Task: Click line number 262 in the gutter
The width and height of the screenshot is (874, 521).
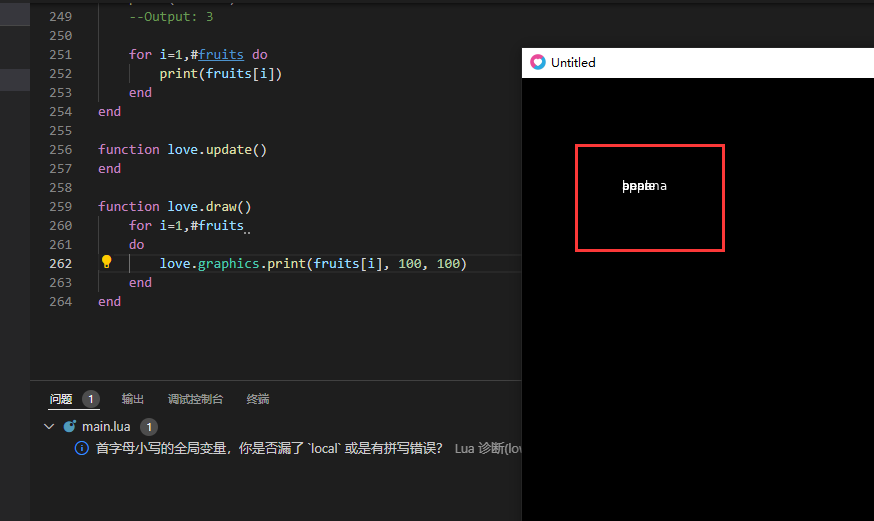Action: pos(60,264)
